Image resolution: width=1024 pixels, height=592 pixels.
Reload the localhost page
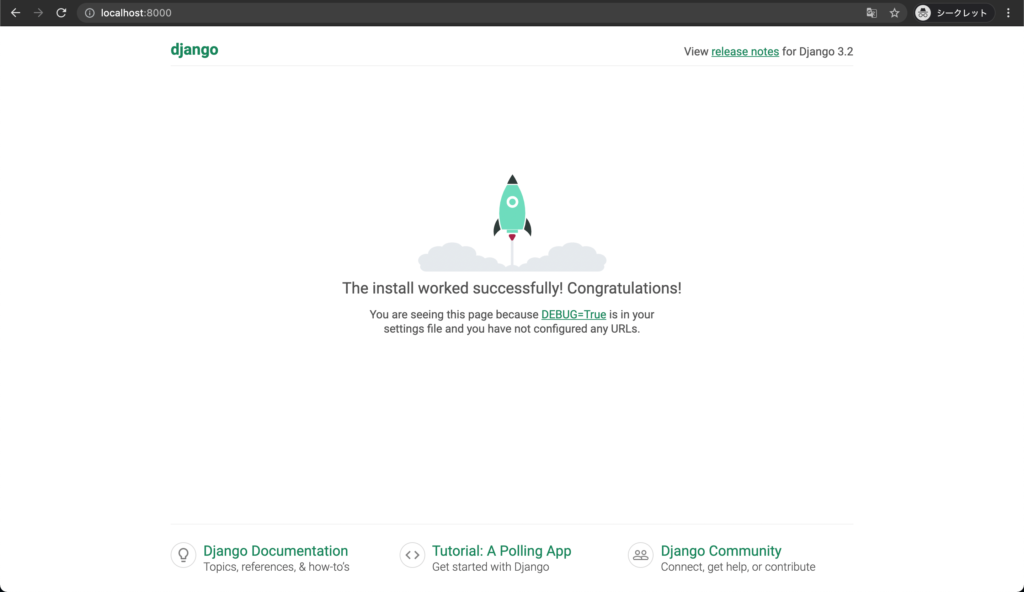(61, 13)
